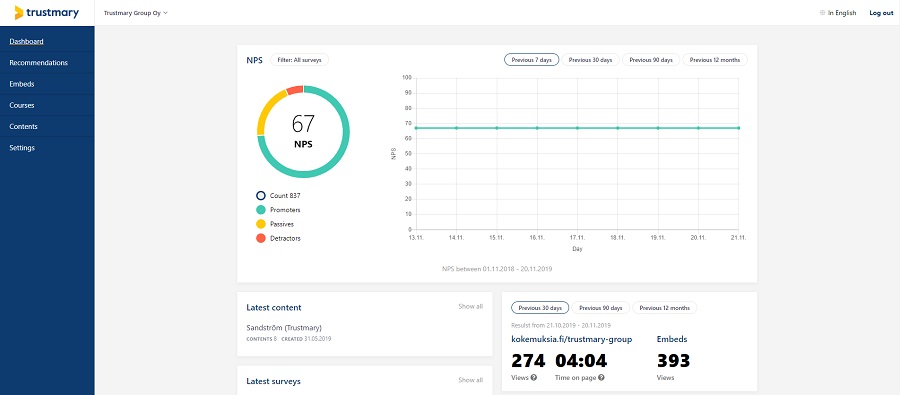The width and height of the screenshot is (900, 395).
Task: Open the Trustmary Group Oy account dropdown
Action: (x=135, y=13)
